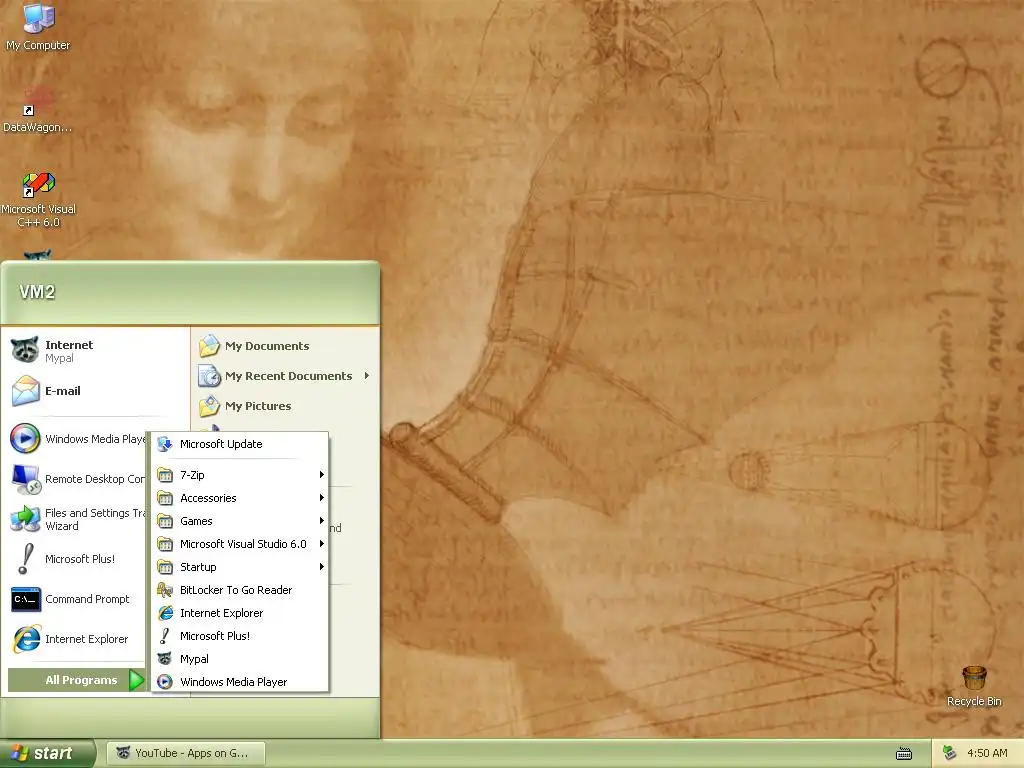
Task: Open the Recycle Bin on the desktop
Action: coord(974,686)
